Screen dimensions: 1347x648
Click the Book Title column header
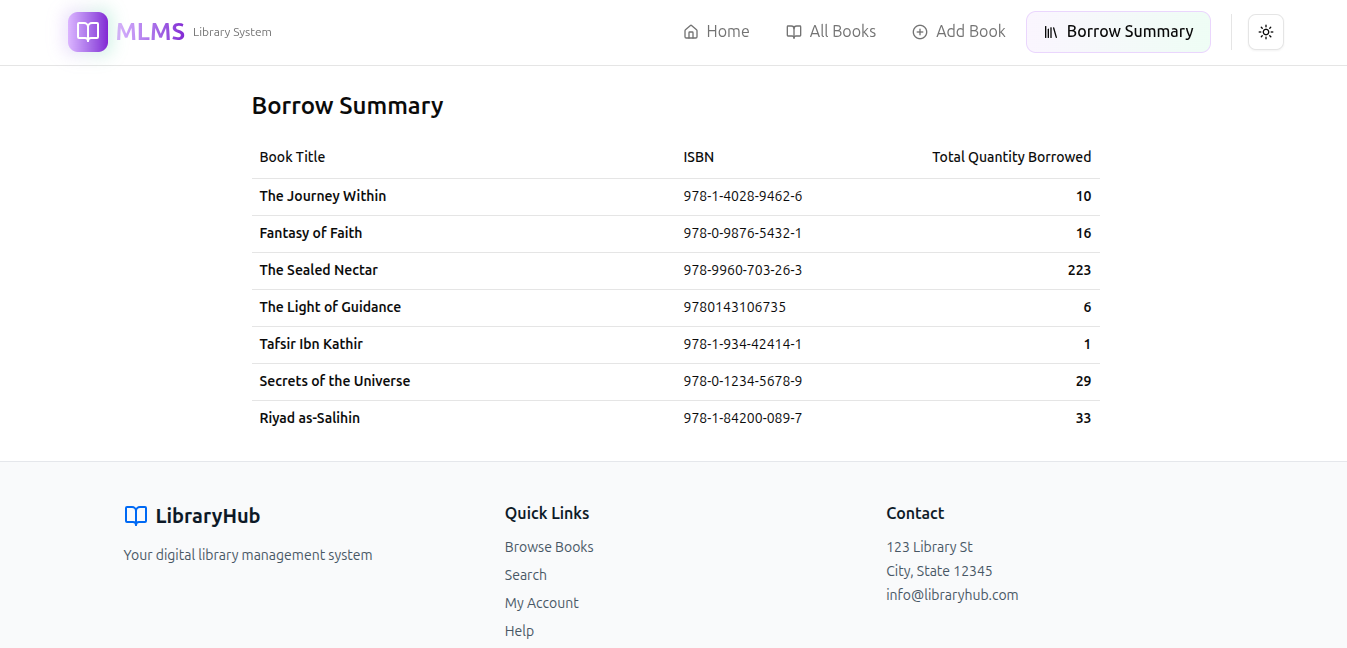pyautogui.click(x=292, y=157)
